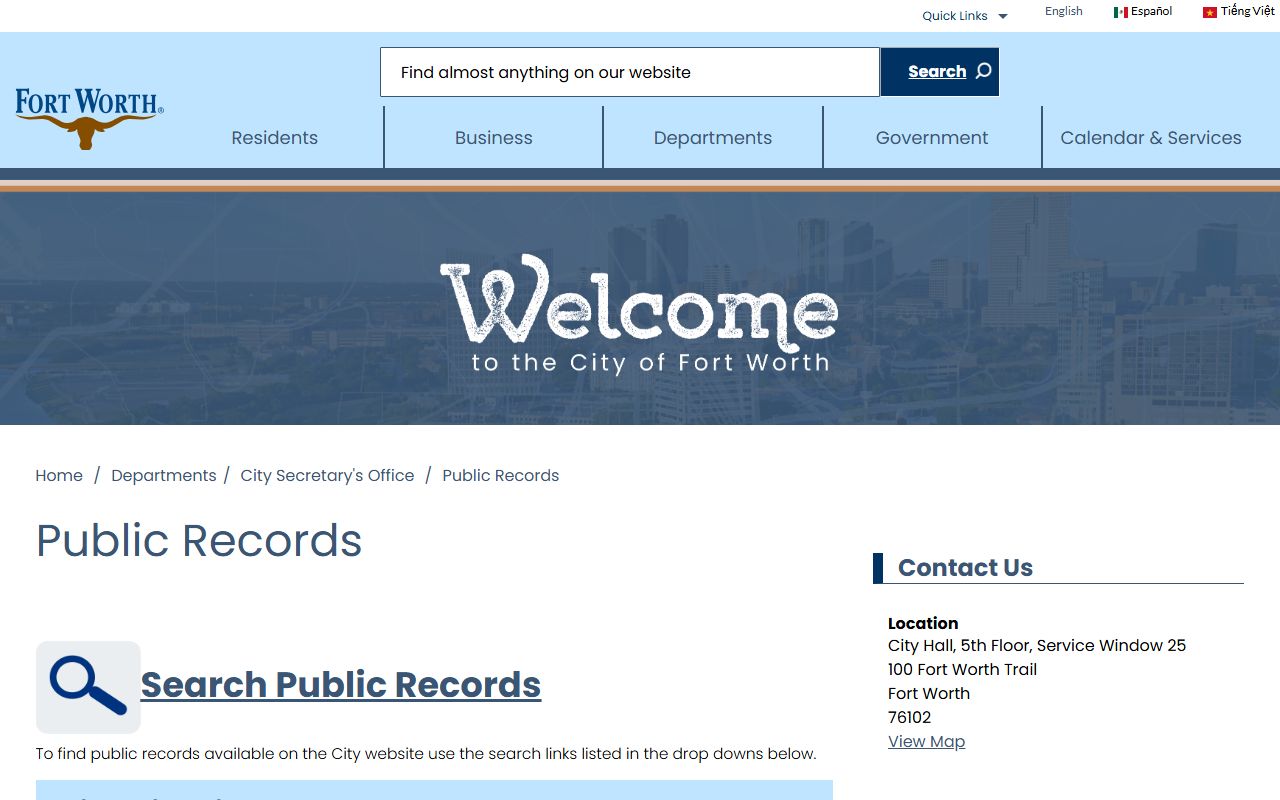Open the Search Public Records heading link
Viewport: 1280px width, 800px height.
pyautogui.click(x=341, y=685)
